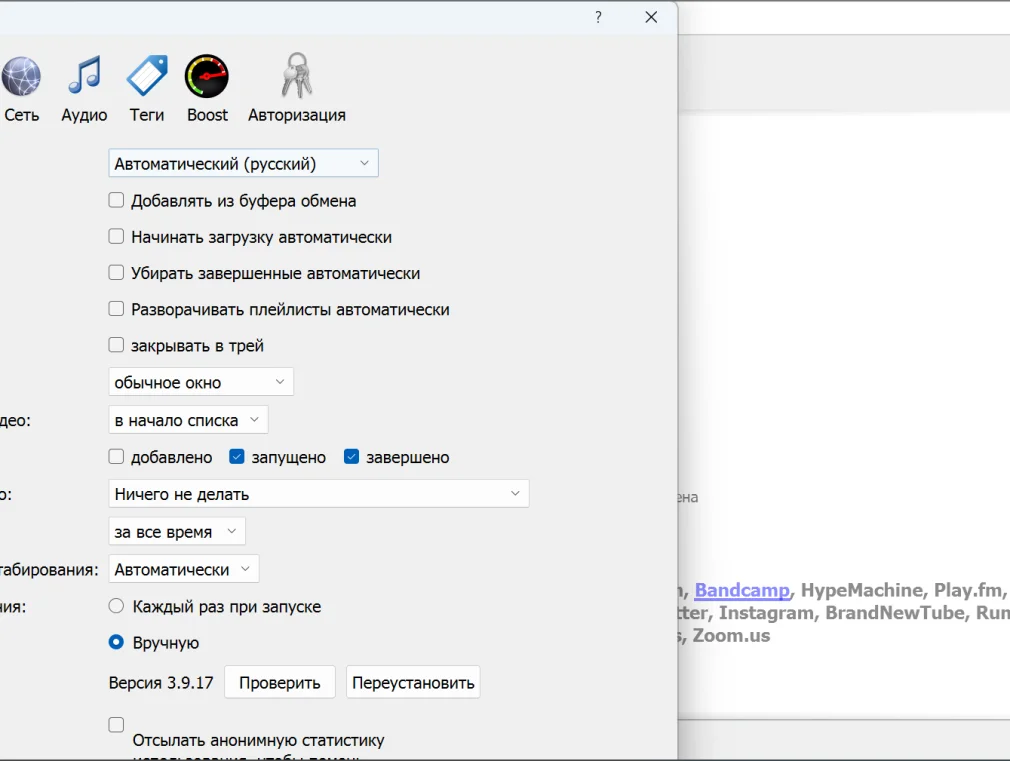Enable 'Начинать загрузку автоматически' checkbox
This screenshot has height=761, width=1010.
[x=117, y=237]
